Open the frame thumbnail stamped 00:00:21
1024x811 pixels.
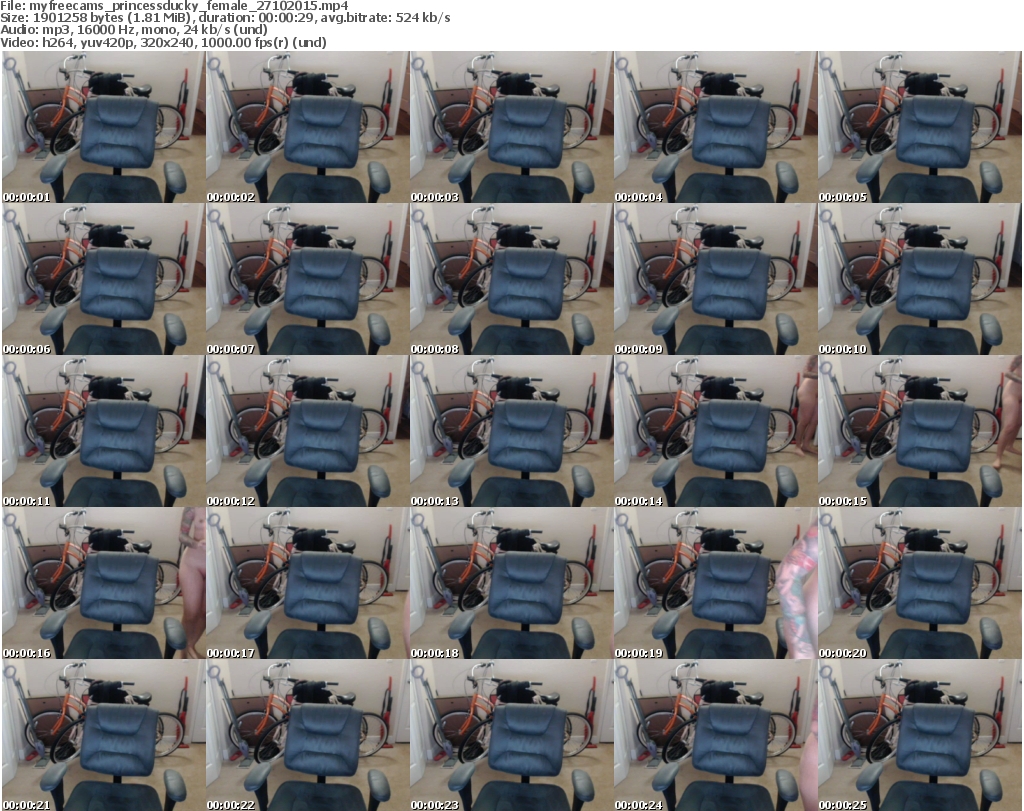click(x=104, y=735)
